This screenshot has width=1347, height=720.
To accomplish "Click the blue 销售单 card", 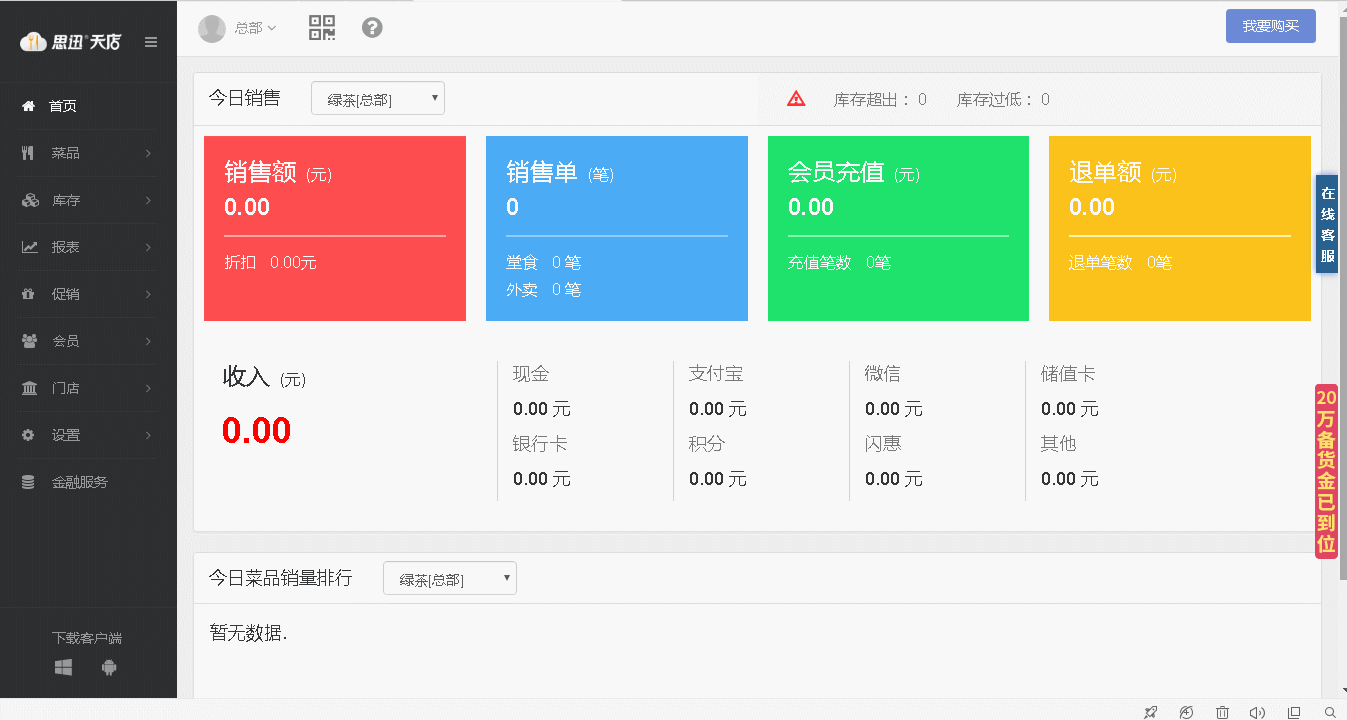I will pos(617,228).
